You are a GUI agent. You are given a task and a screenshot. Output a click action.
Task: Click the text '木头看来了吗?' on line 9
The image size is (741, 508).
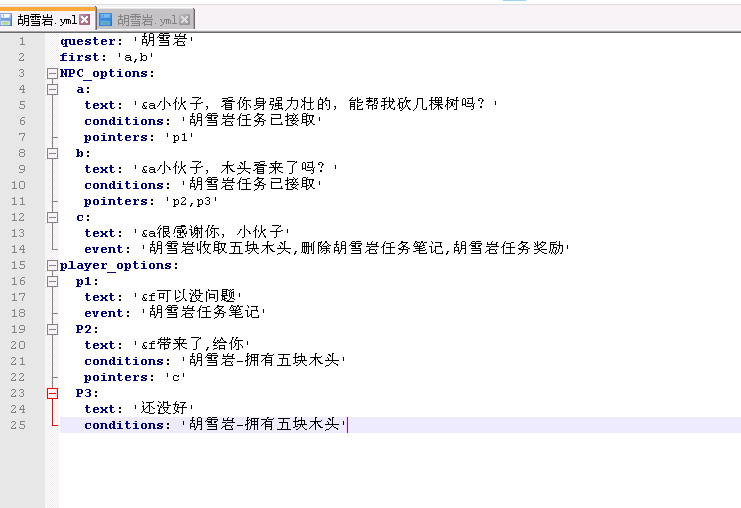coord(273,168)
